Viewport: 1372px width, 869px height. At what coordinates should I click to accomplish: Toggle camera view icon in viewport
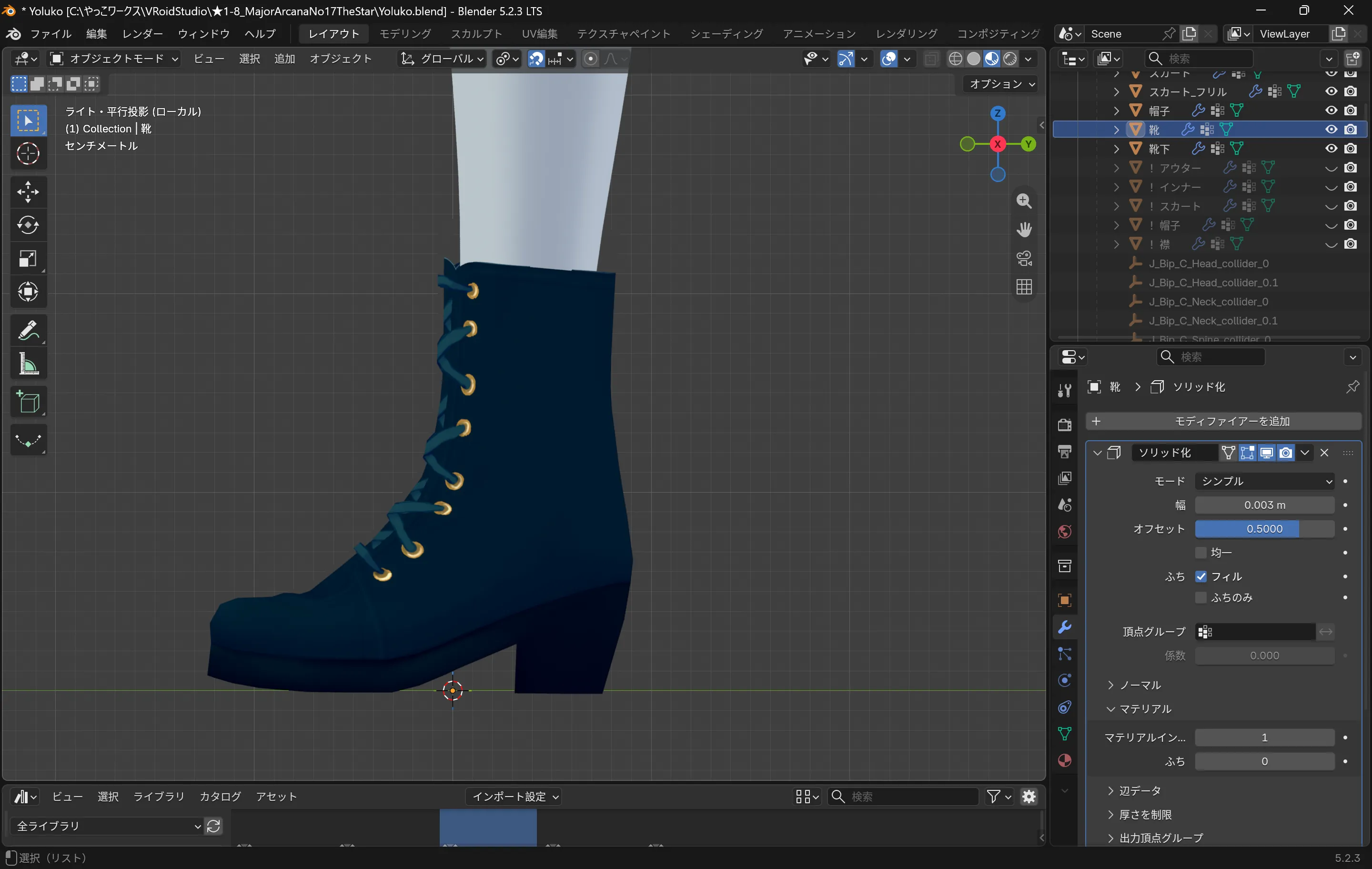(x=1024, y=258)
